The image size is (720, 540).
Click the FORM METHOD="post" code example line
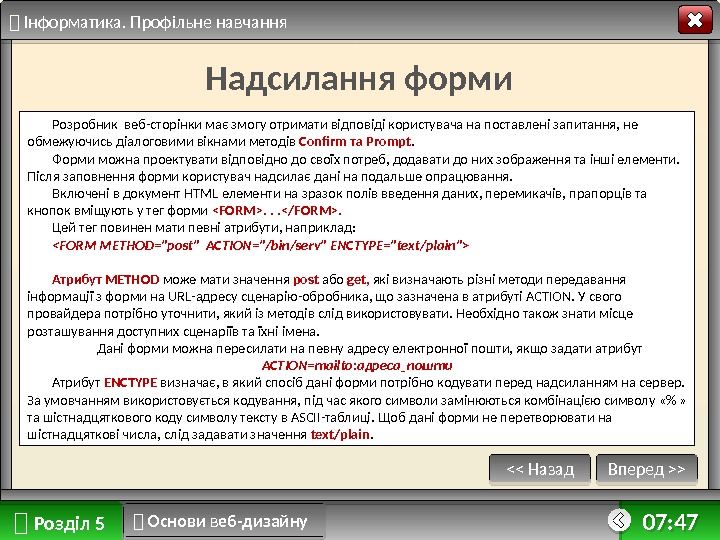[261, 245]
